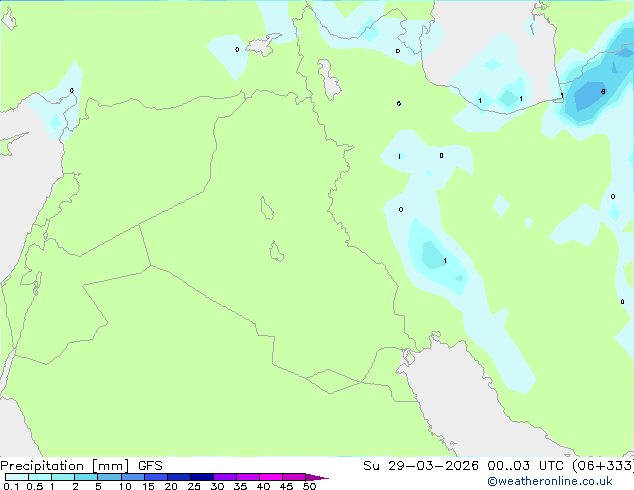Click the "8" value on dark blue area

[603, 92]
